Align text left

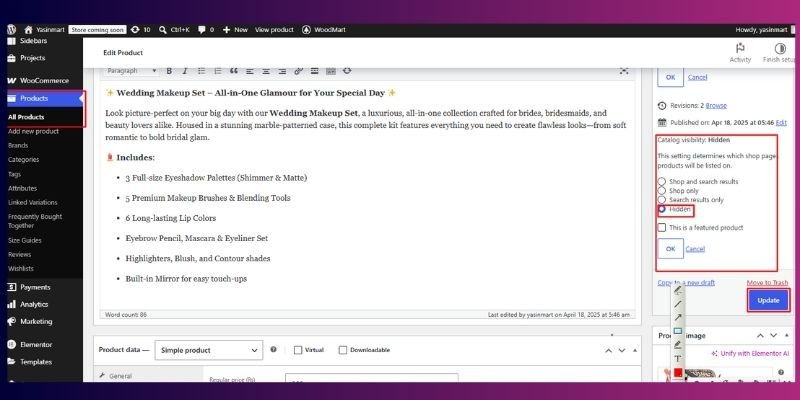249,71
